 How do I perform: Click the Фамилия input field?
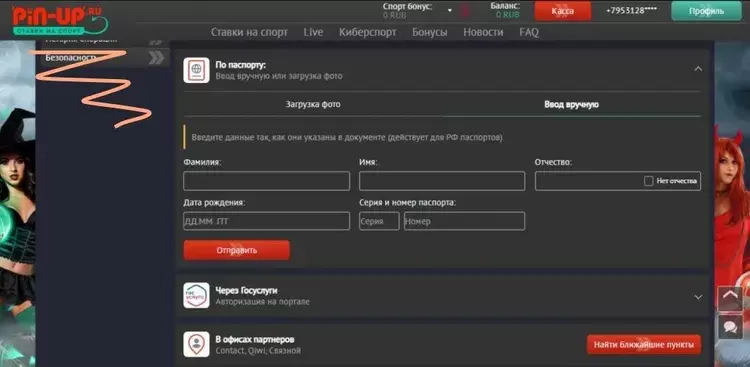click(x=266, y=181)
